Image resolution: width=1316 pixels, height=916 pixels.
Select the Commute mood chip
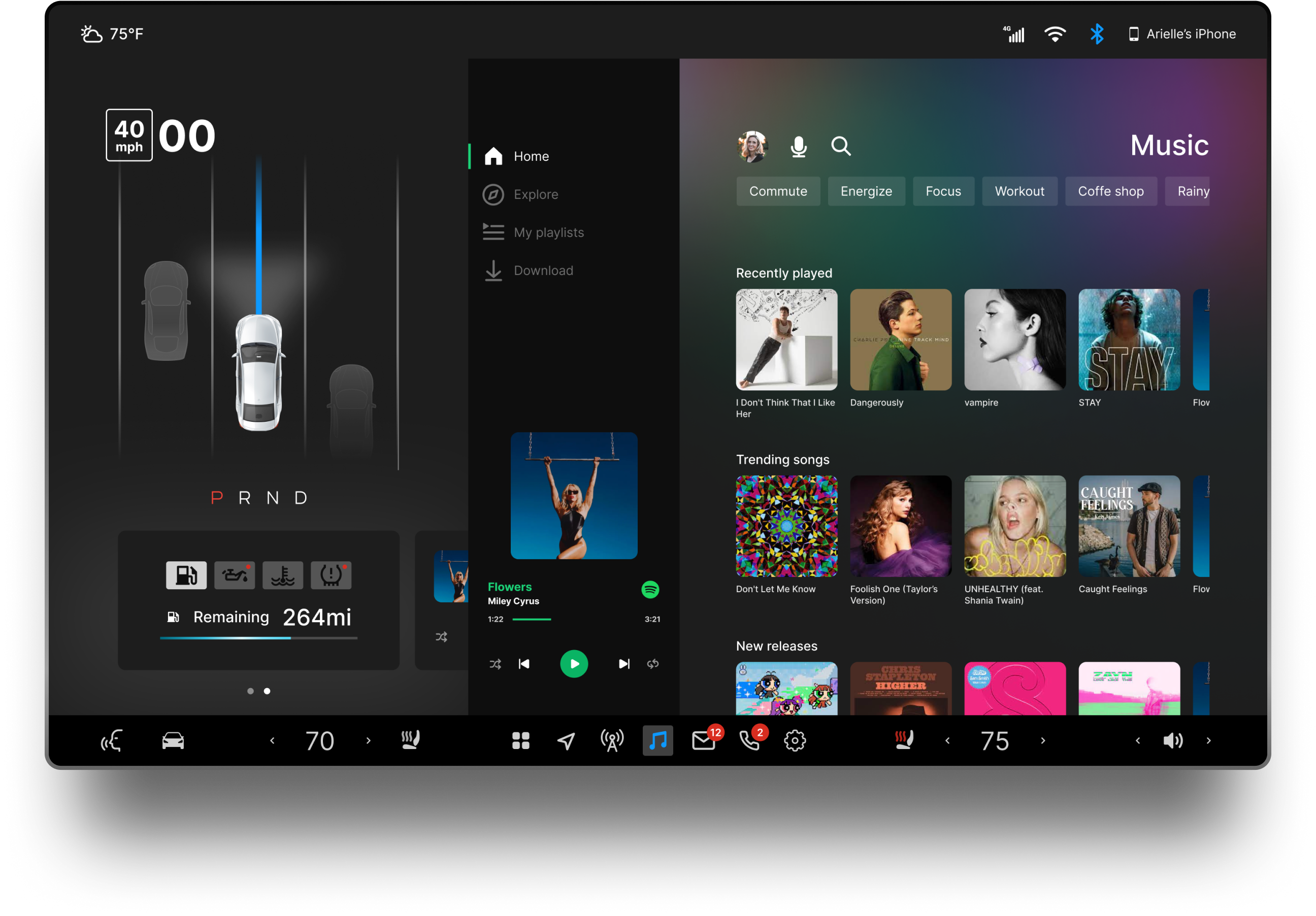tap(778, 191)
